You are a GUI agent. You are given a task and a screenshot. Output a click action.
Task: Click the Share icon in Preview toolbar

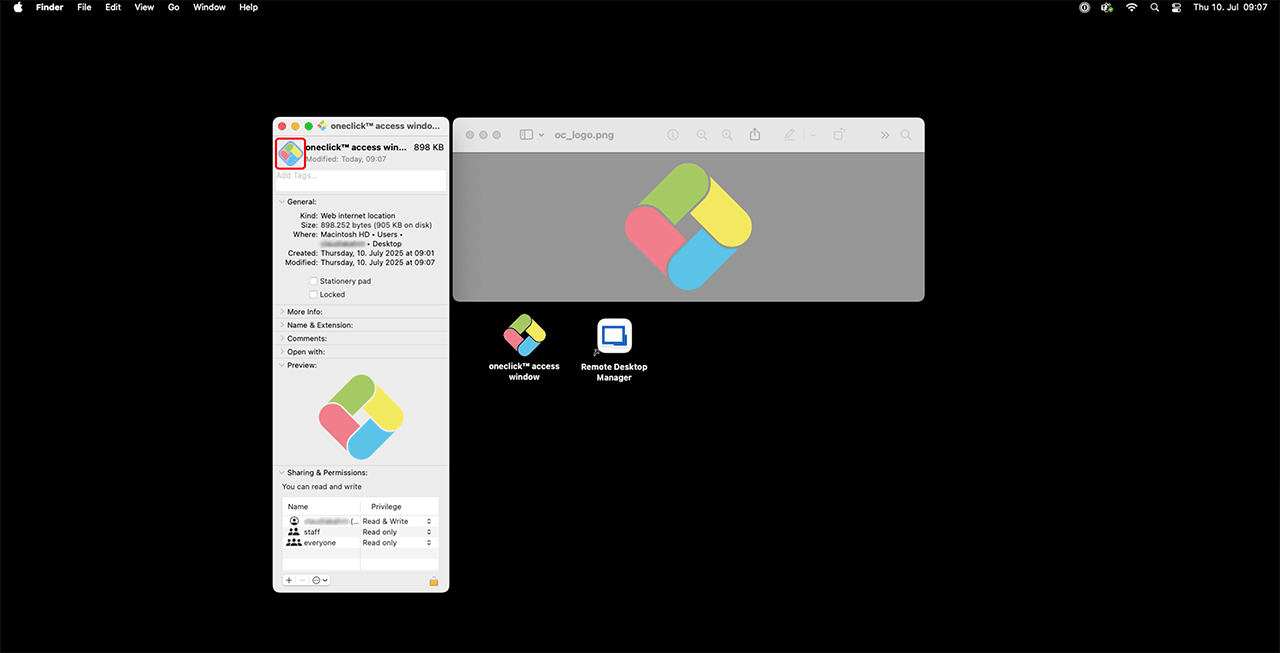755,135
